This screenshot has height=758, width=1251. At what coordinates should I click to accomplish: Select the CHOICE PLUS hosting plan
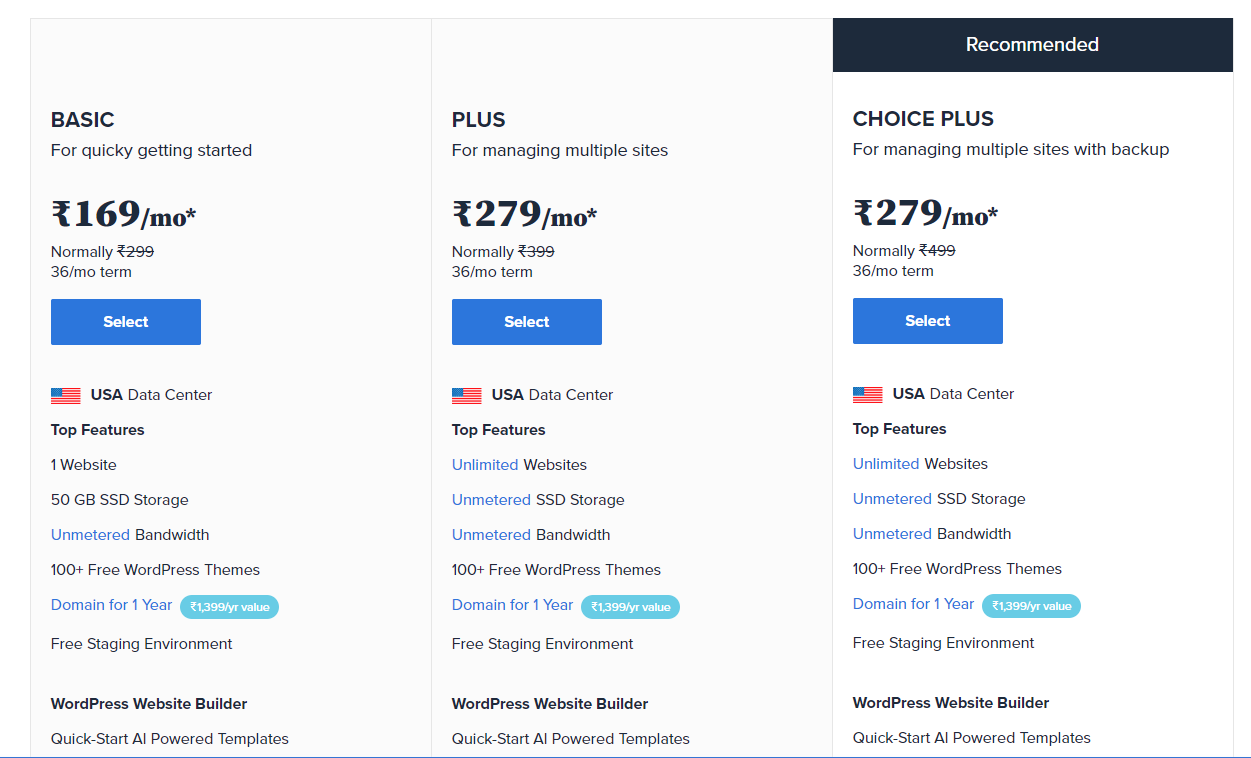(x=928, y=321)
